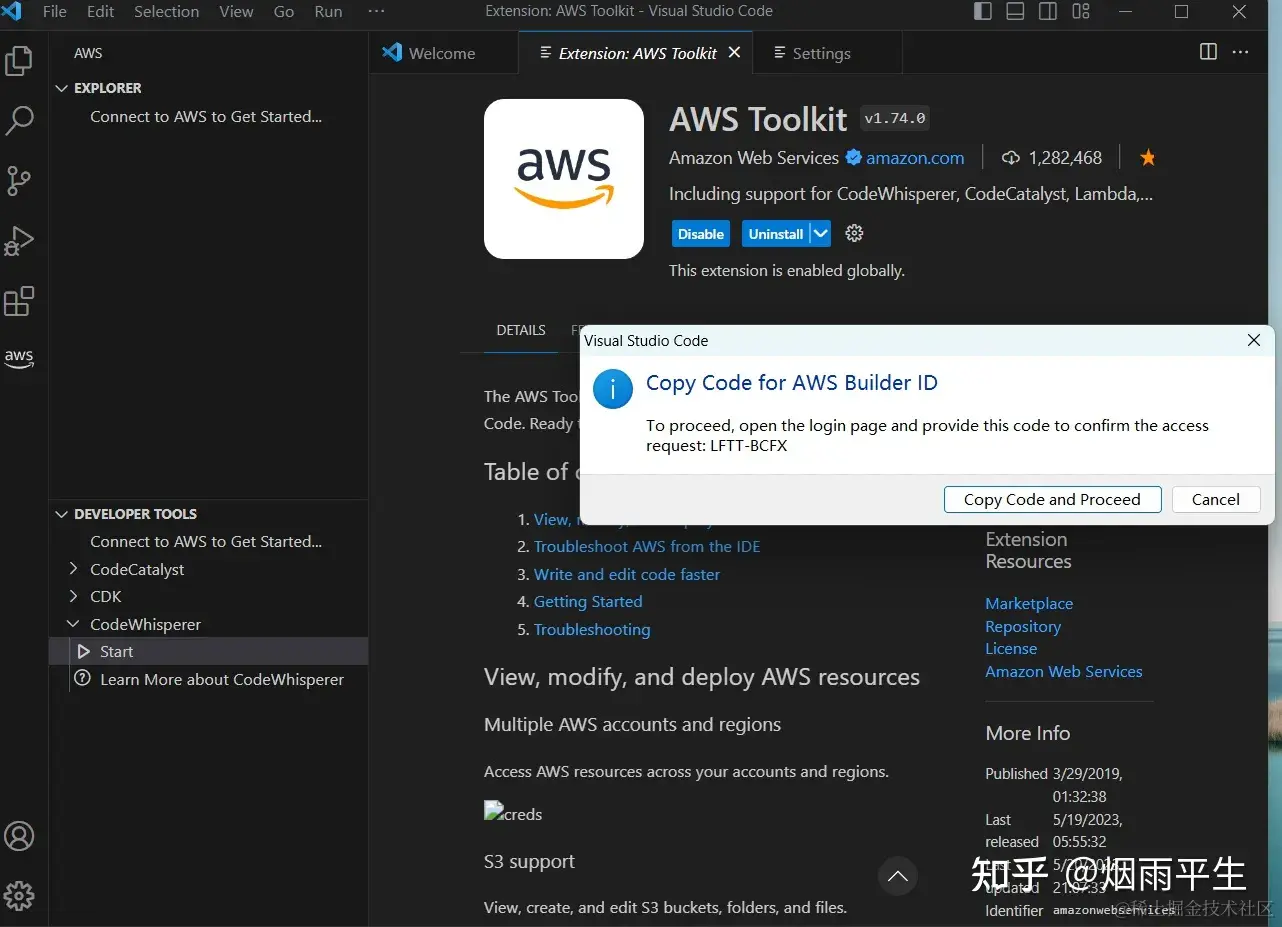Select the DETAILS tab of the extension
This screenshot has width=1282, height=927.
(521, 330)
